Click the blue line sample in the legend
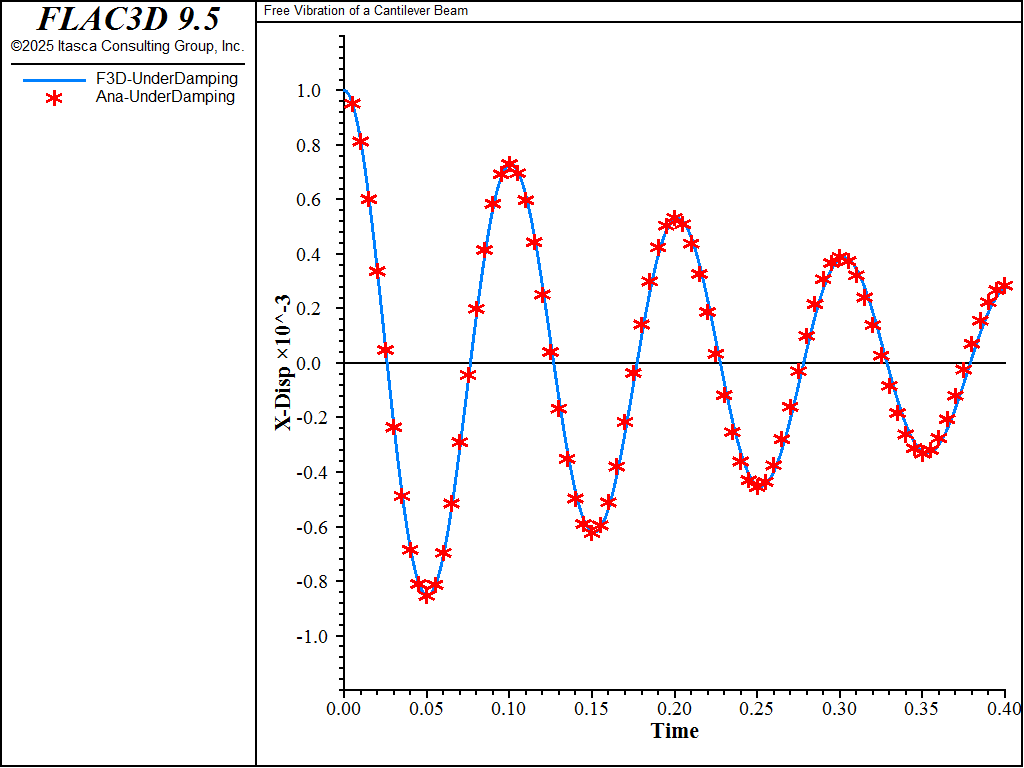 coord(54,80)
